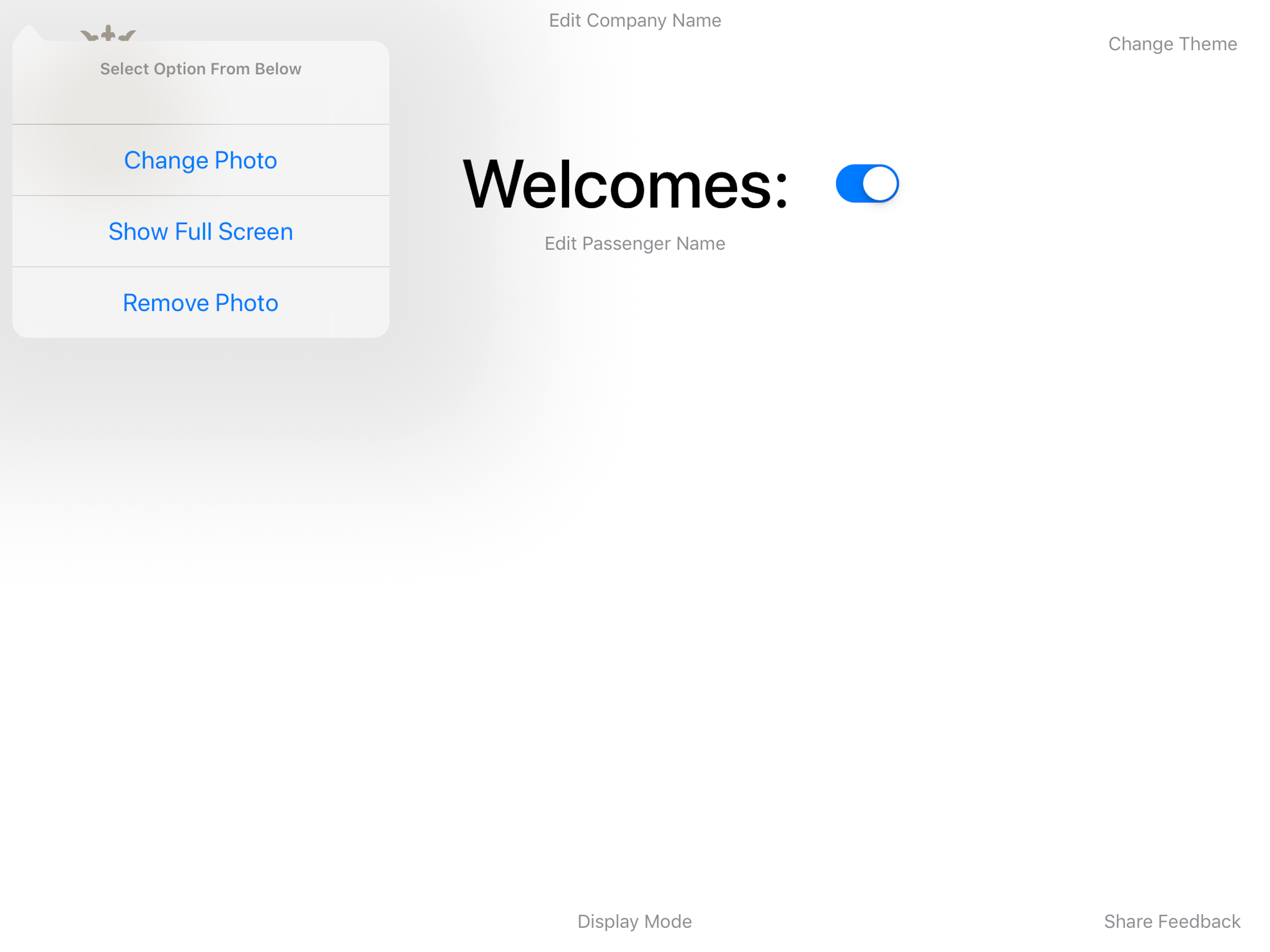Open Edit Company Name field
The width and height of the screenshot is (1270, 952).
pyautogui.click(x=635, y=21)
